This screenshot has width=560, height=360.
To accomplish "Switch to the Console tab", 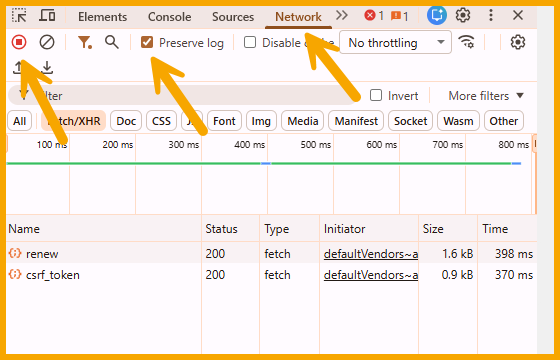I will [170, 17].
